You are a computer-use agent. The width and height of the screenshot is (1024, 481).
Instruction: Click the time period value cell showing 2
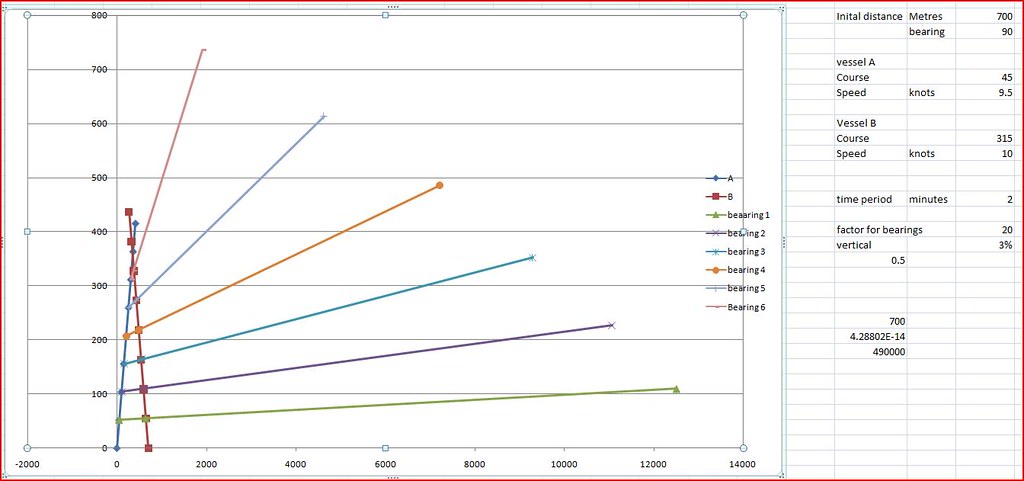pos(1006,200)
